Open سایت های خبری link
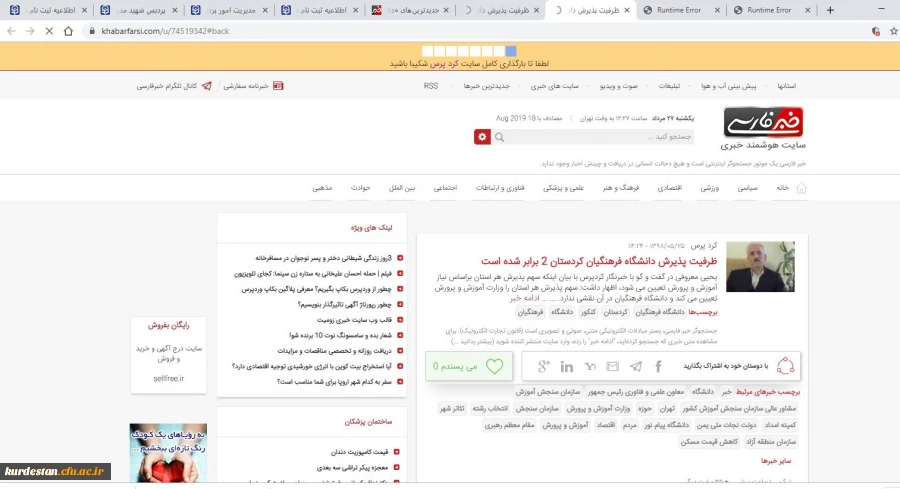The height and width of the screenshot is (489, 900). [554, 86]
